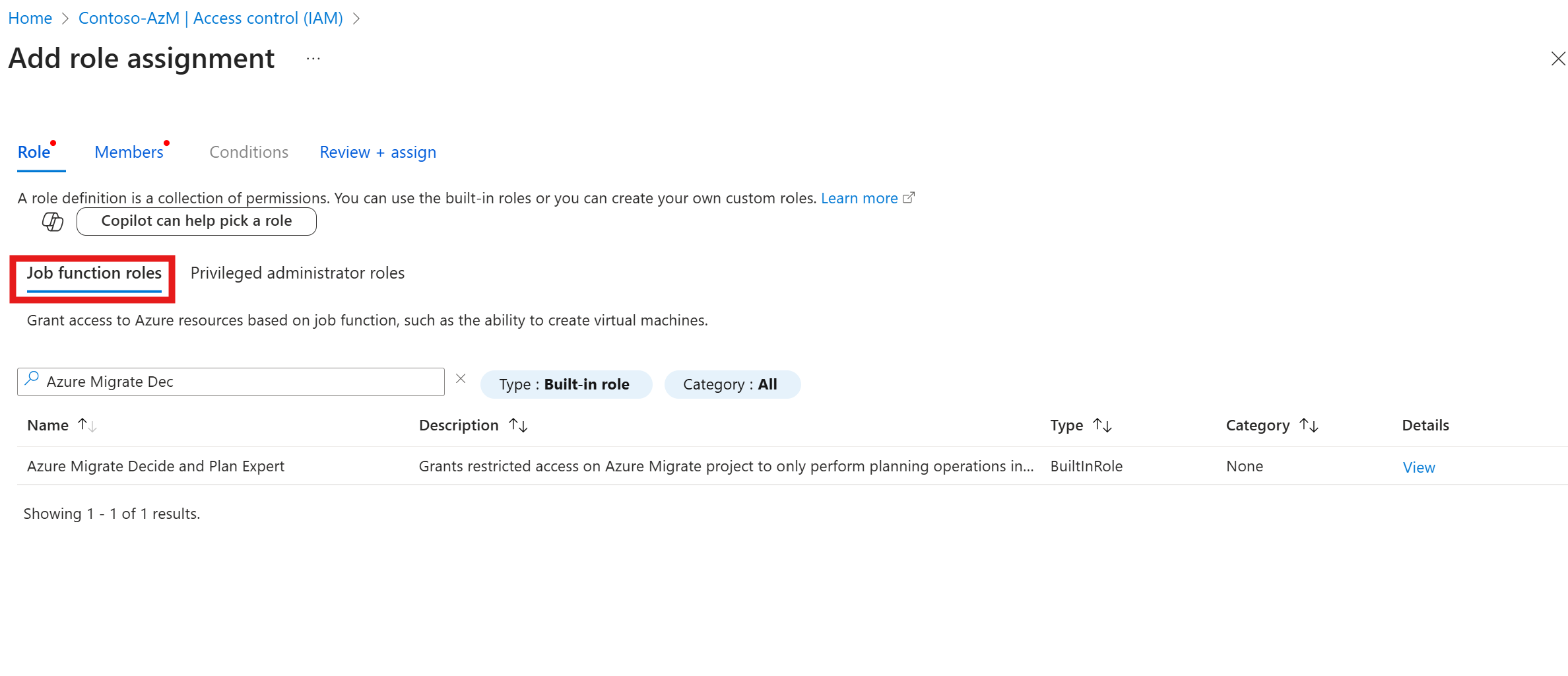Click the Copilot icon beside role helper
This screenshot has height=676, width=1568.
coord(53,222)
